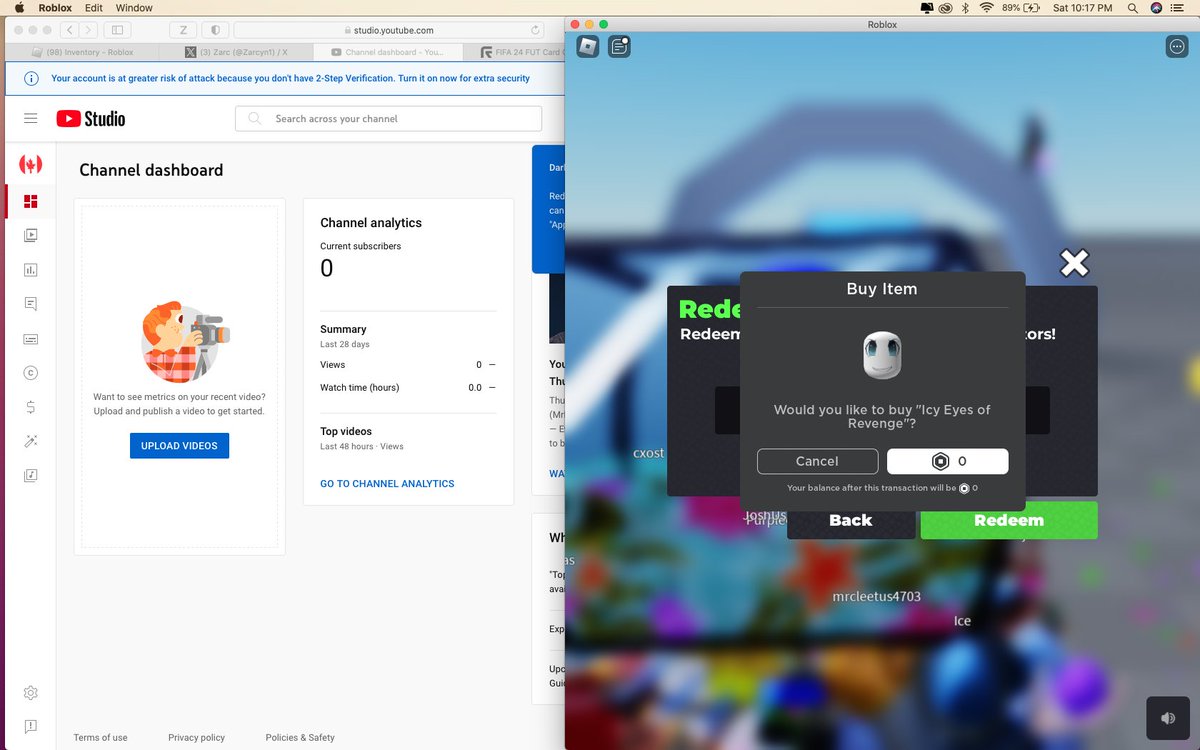Select the Dashboard sidebar icon

(31, 202)
